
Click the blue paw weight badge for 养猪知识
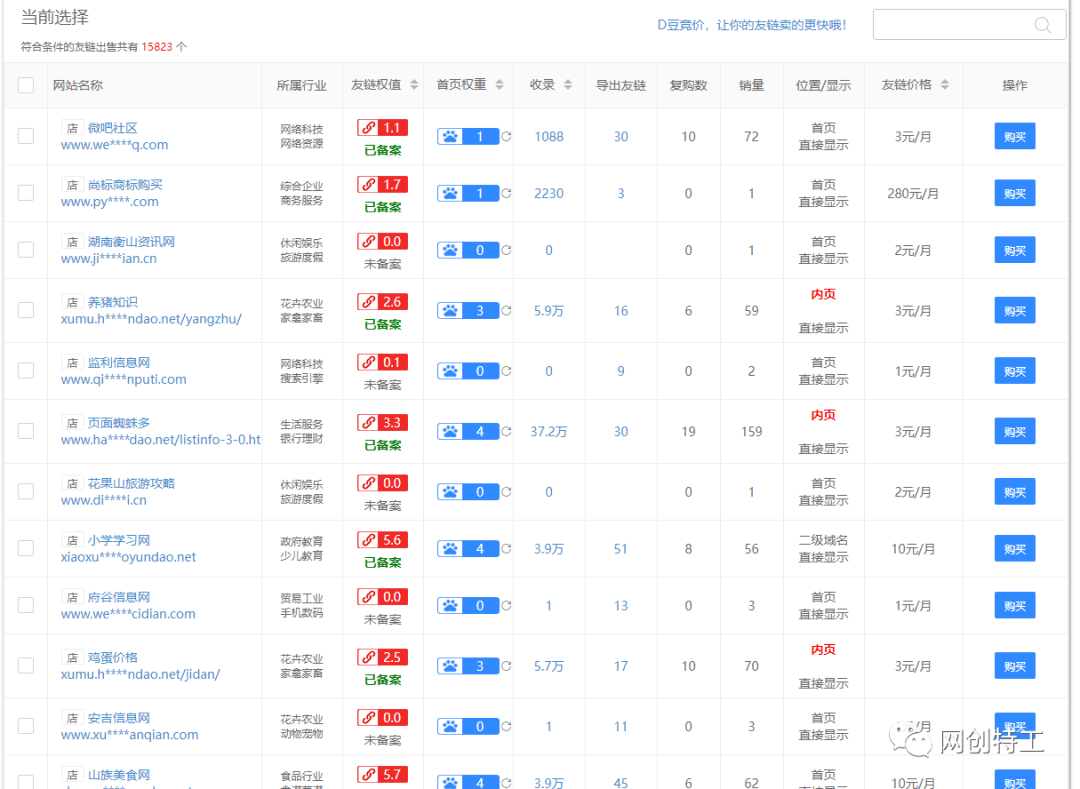click(x=470, y=310)
